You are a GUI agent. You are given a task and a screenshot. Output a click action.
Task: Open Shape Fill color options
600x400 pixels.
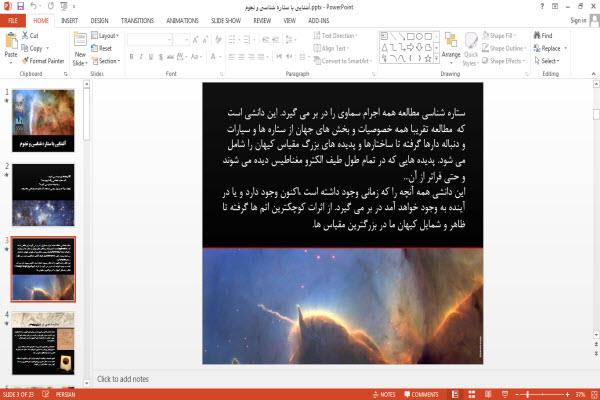(x=499, y=36)
